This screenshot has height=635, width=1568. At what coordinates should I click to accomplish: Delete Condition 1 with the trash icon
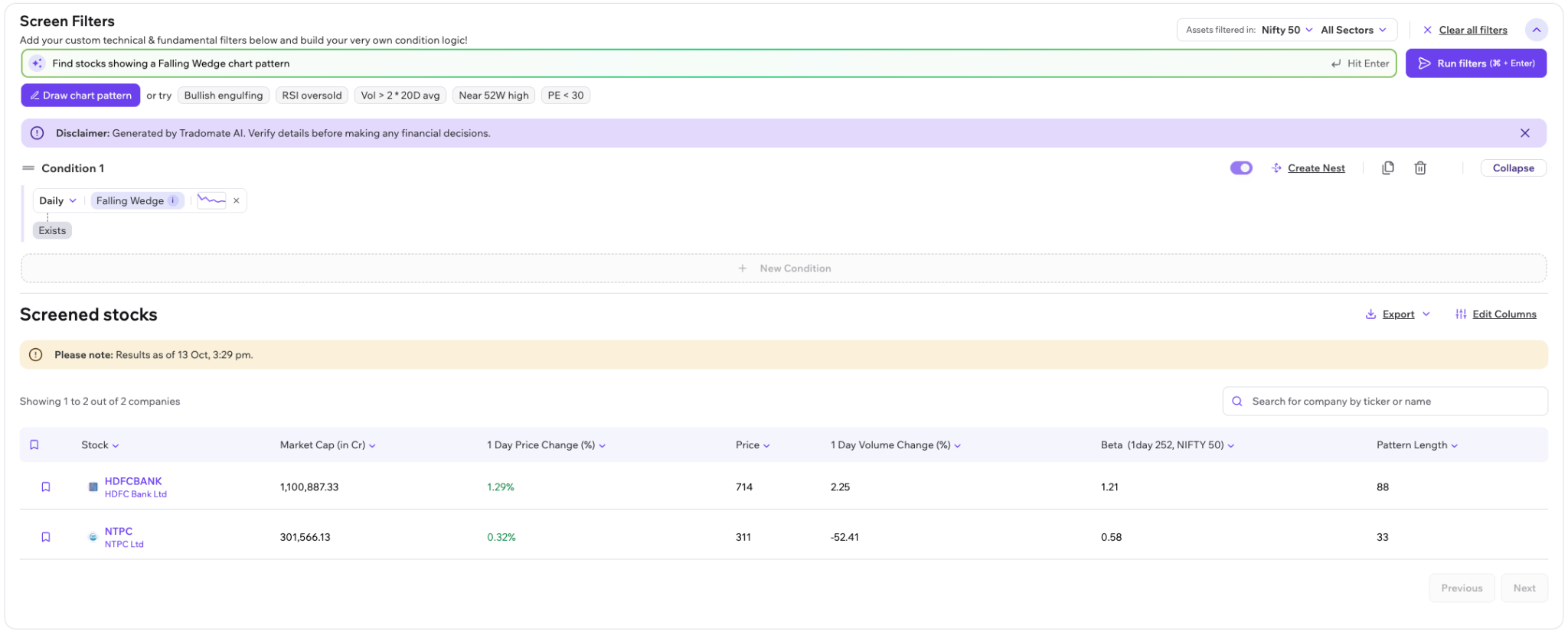pos(1420,168)
